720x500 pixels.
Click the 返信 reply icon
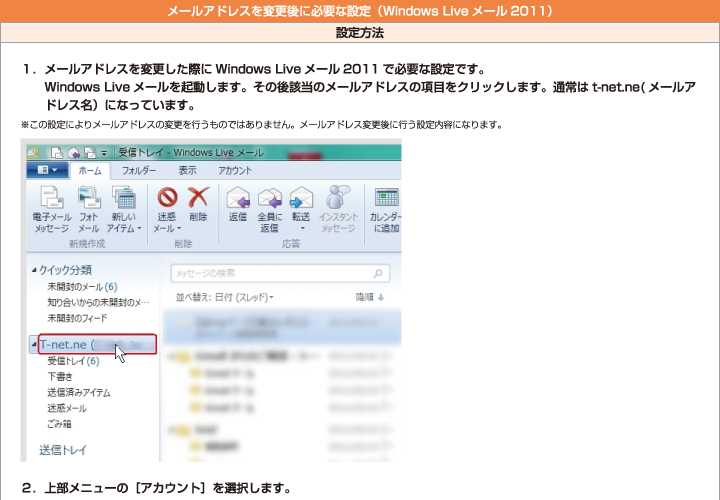click(x=238, y=197)
